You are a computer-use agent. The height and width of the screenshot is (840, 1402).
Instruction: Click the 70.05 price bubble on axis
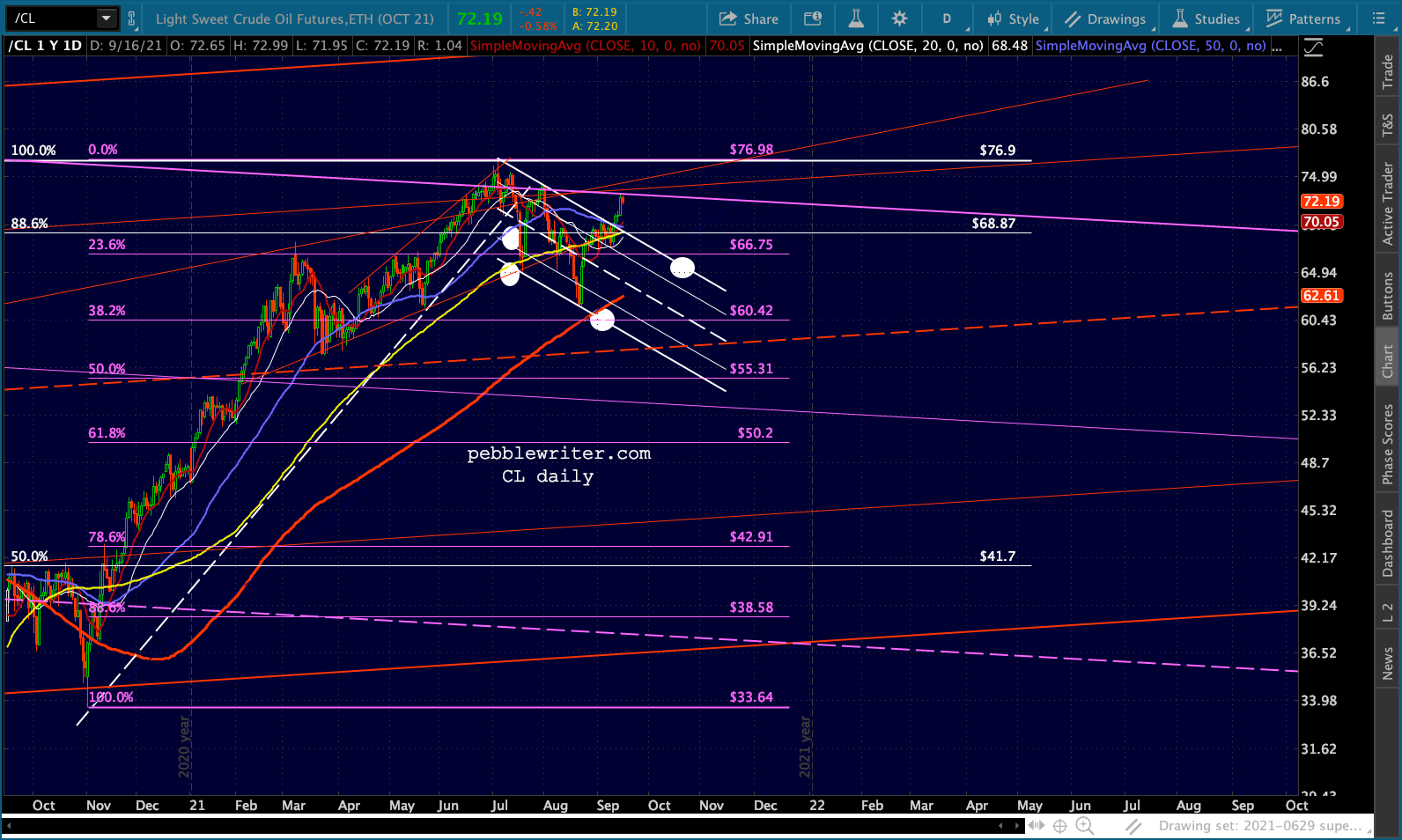pyautogui.click(x=1322, y=222)
